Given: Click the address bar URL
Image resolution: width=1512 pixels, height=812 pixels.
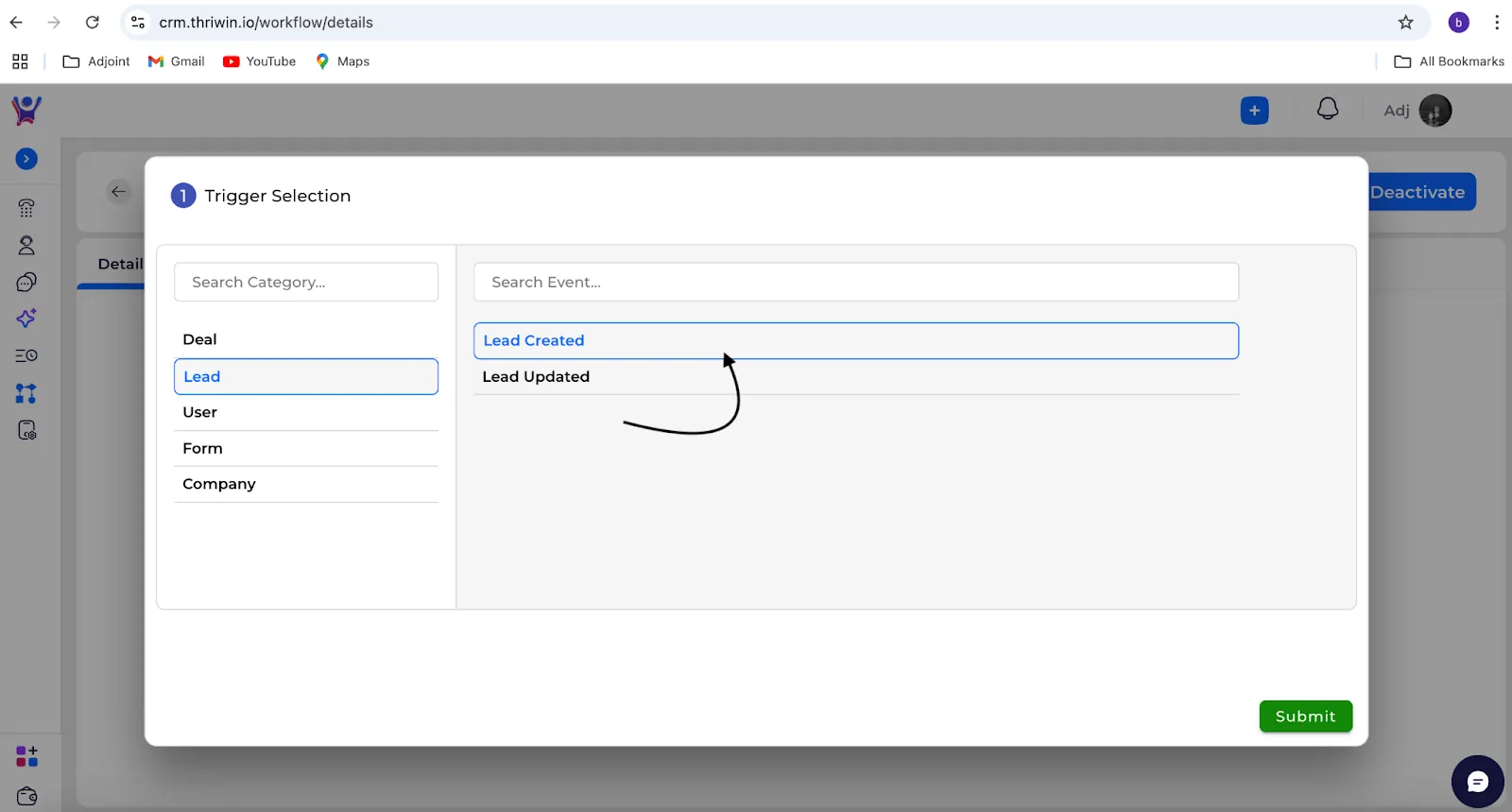Looking at the screenshot, I should pyautogui.click(x=266, y=22).
